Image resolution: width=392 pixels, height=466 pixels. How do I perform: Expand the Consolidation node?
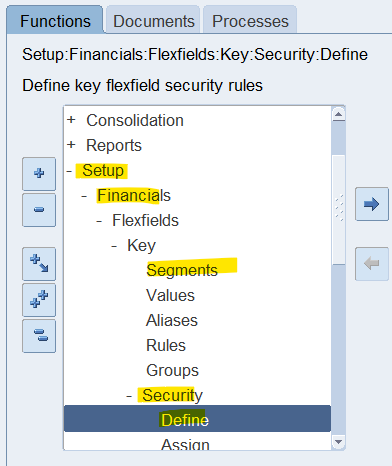[71, 120]
